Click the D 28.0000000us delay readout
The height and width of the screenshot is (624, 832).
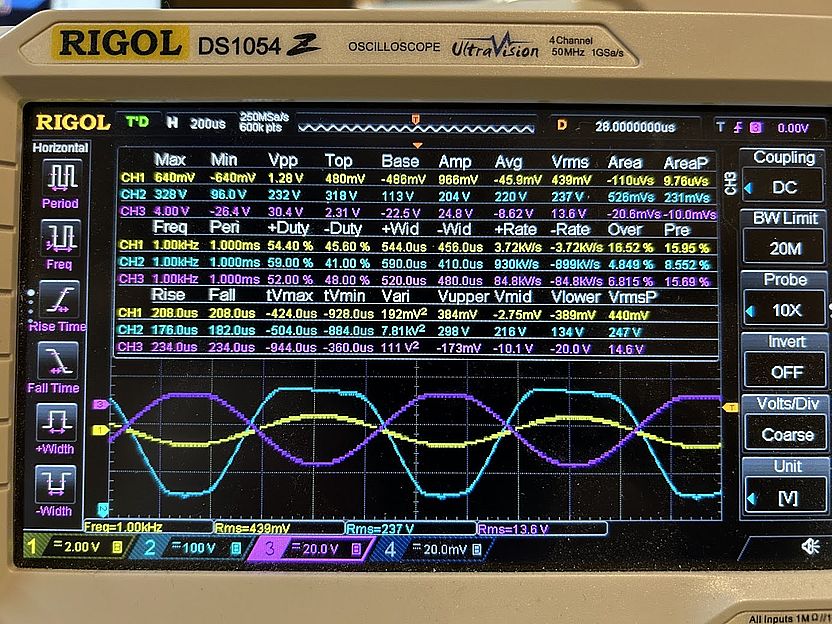(617, 126)
